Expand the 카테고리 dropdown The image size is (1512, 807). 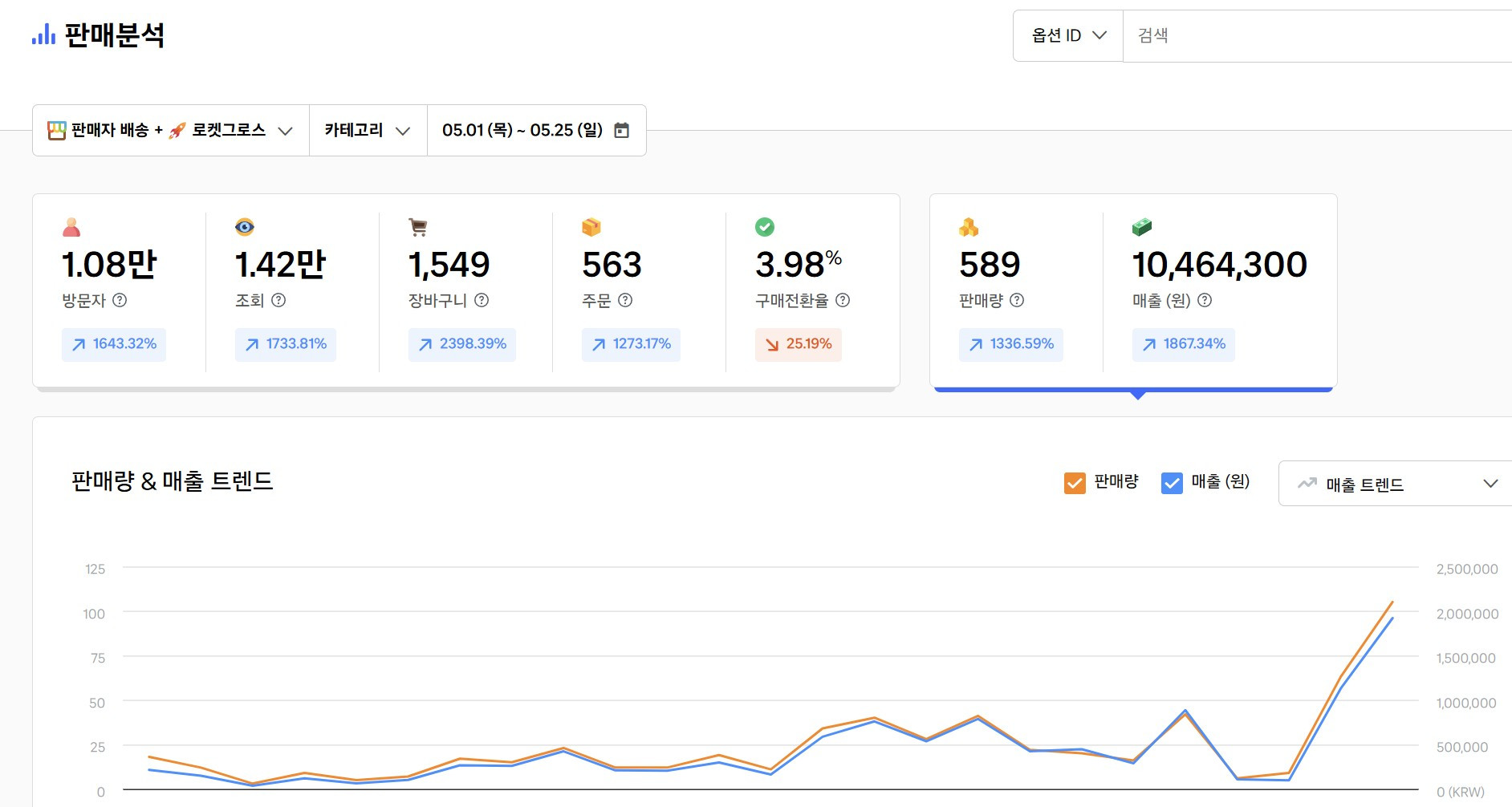(368, 130)
